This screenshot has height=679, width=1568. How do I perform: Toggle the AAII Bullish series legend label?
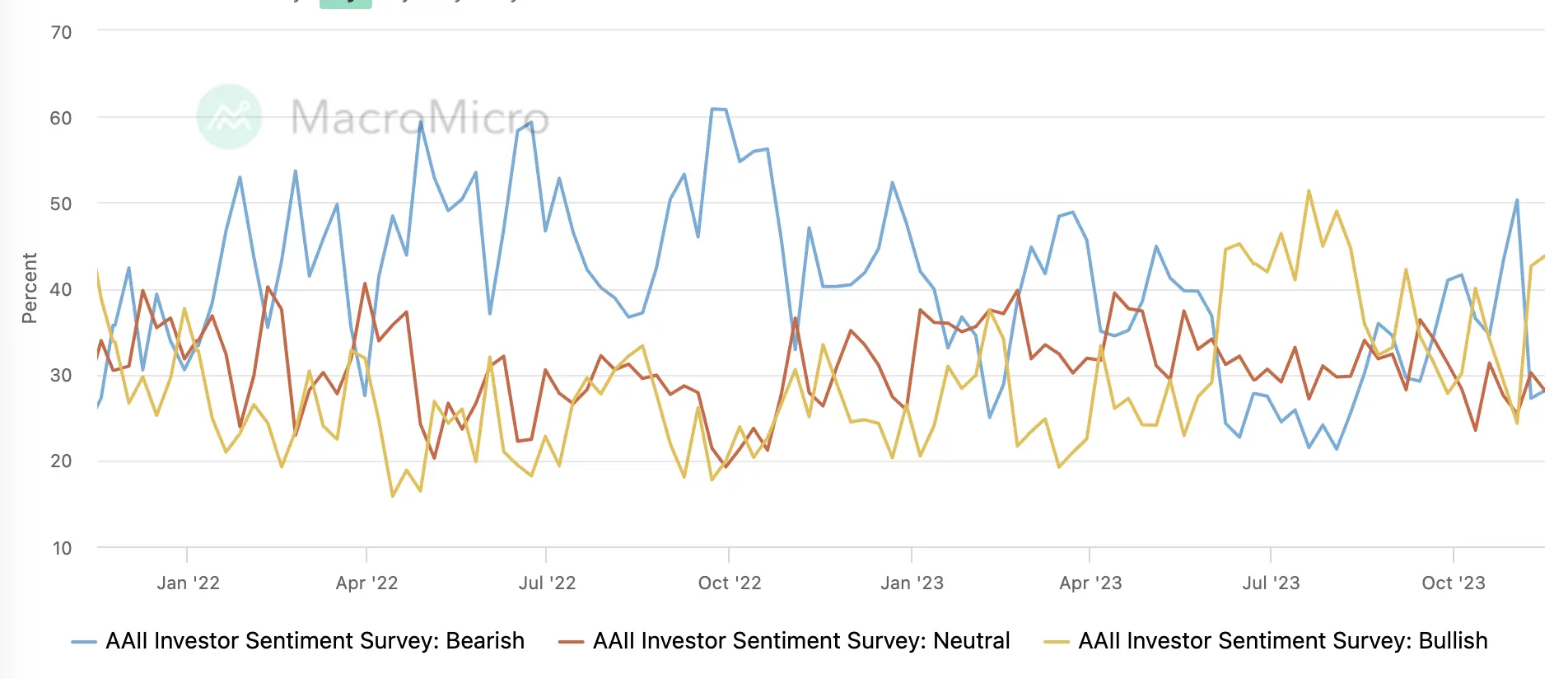(1283, 641)
